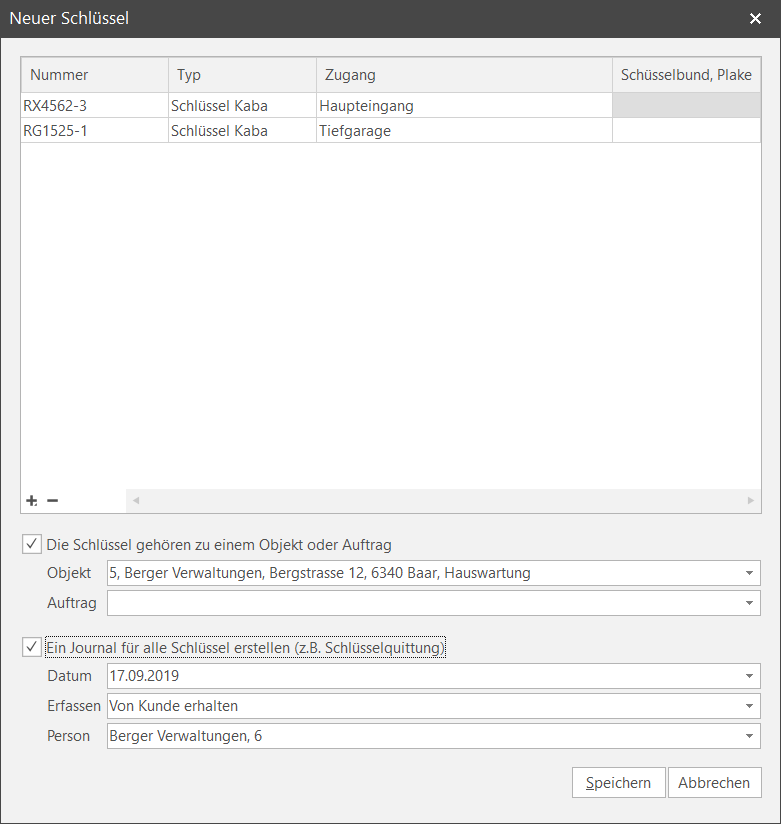Screen dimensions: 781x824
Task: Toggle the 'Ein Journal für alle Schlüssel erstellen' checkbox
Action: (x=32, y=648)
